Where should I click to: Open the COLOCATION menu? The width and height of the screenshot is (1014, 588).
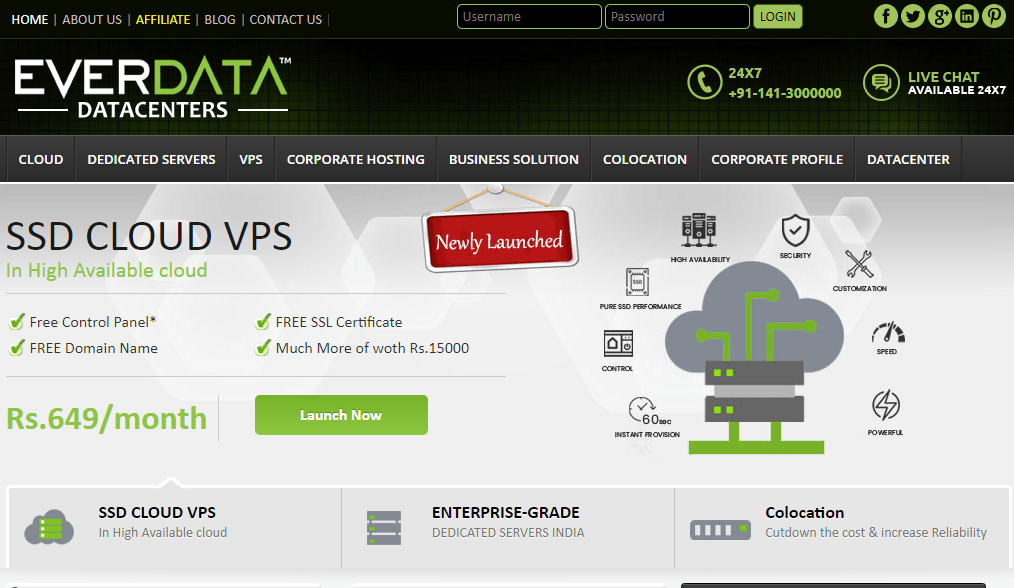tap(645, 159)
